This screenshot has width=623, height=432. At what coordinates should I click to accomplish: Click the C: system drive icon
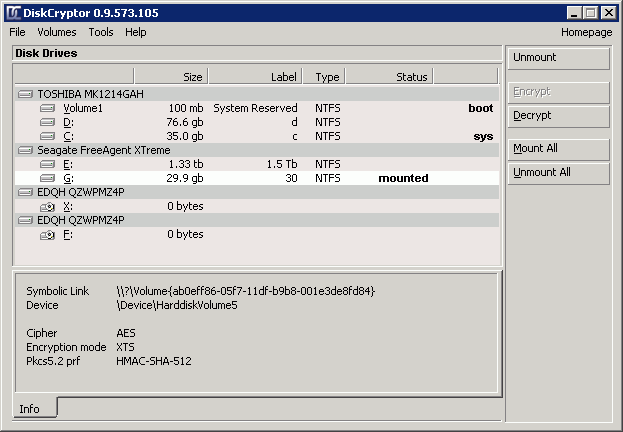coord(48,136)
